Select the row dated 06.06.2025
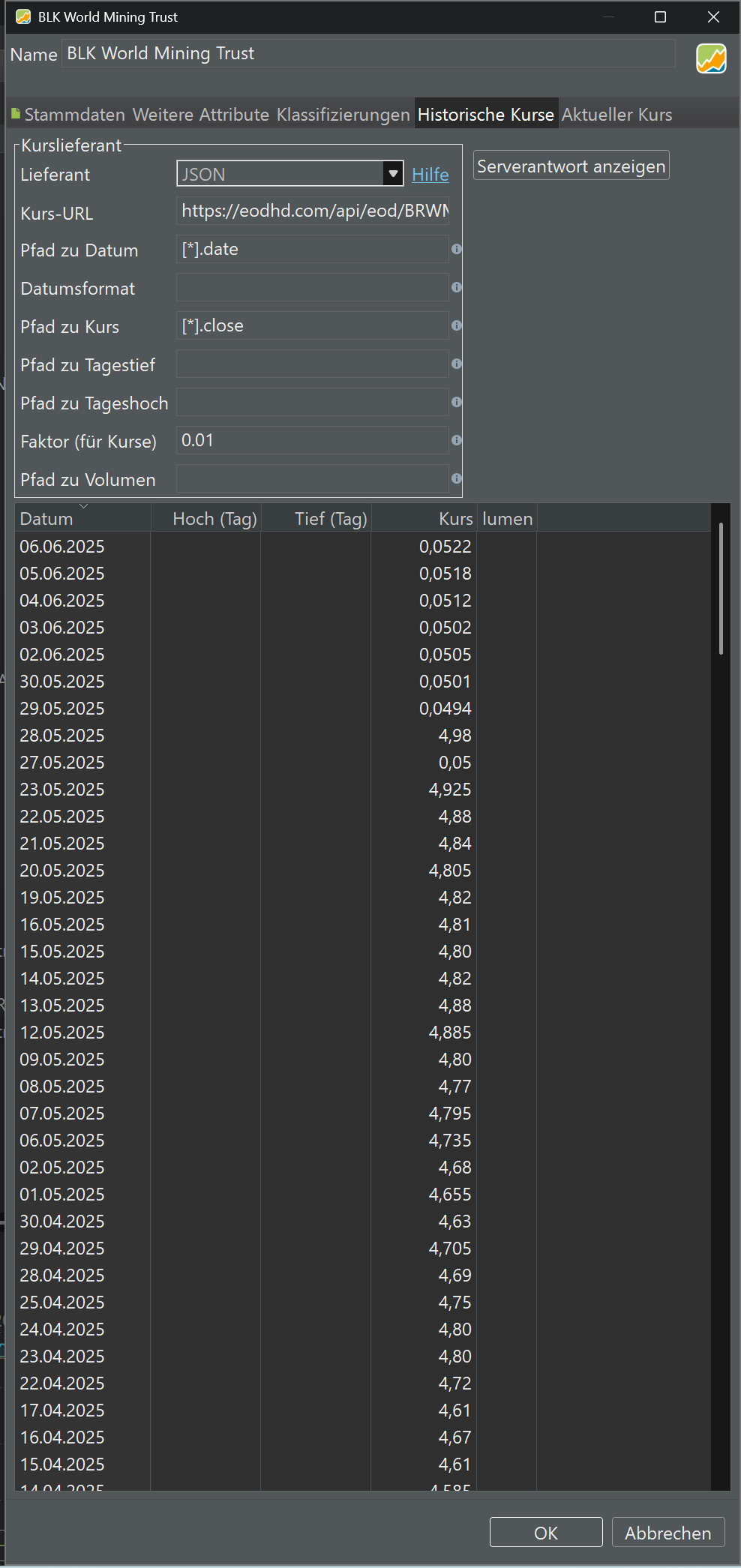 363,547
